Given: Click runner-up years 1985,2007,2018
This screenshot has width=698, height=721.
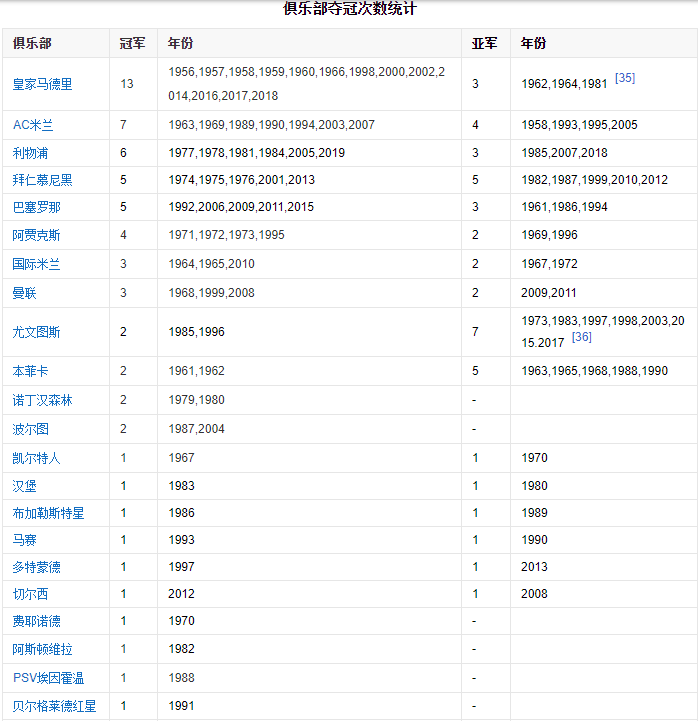Looking at the screenshot, I should point(565,153).
